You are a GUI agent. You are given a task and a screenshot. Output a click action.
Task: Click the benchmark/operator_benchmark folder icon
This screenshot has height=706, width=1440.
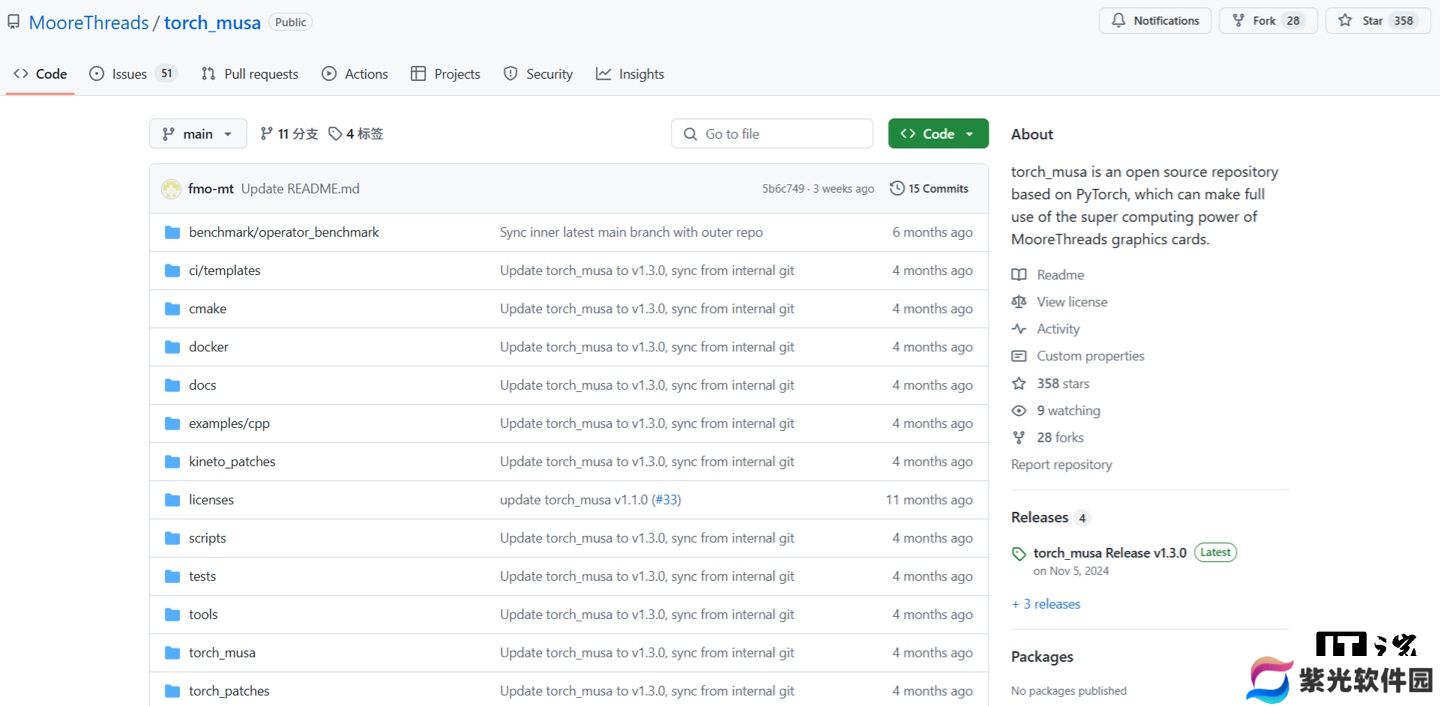pos(172,232)
